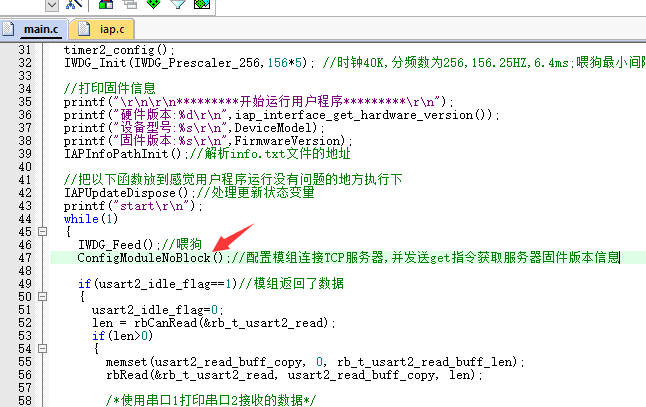Viewport: 646px width, 407px height.
Task: Click the if(len>0) statement
Action: [x=122, y=336]
